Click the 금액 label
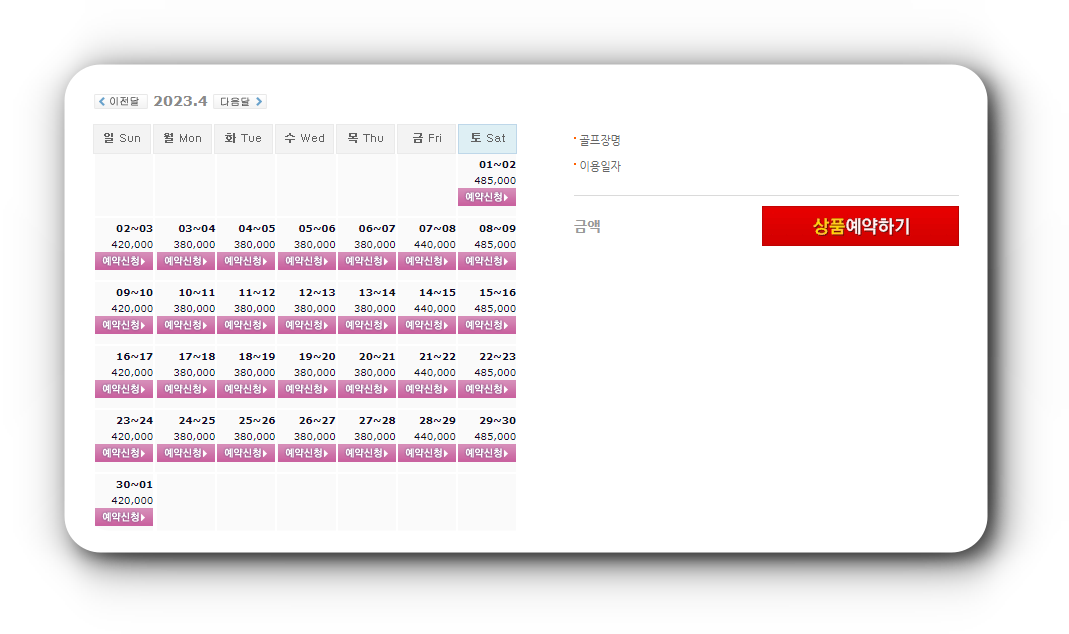This screenshot has height=634, width=1069. [587, 226]
